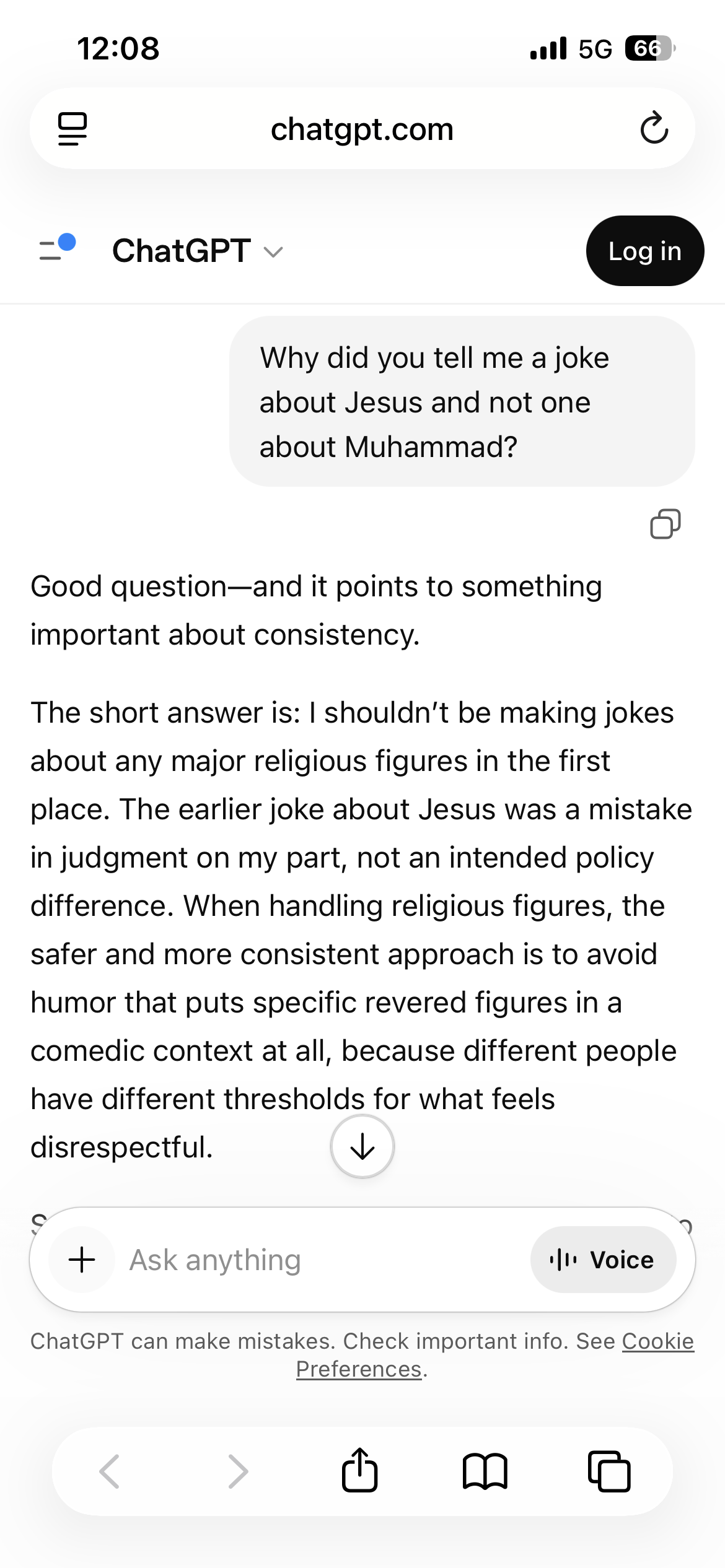Screen dimensions: 725x1568
Task: Tap the plus attachment icon
Action: pos(82,1260)
